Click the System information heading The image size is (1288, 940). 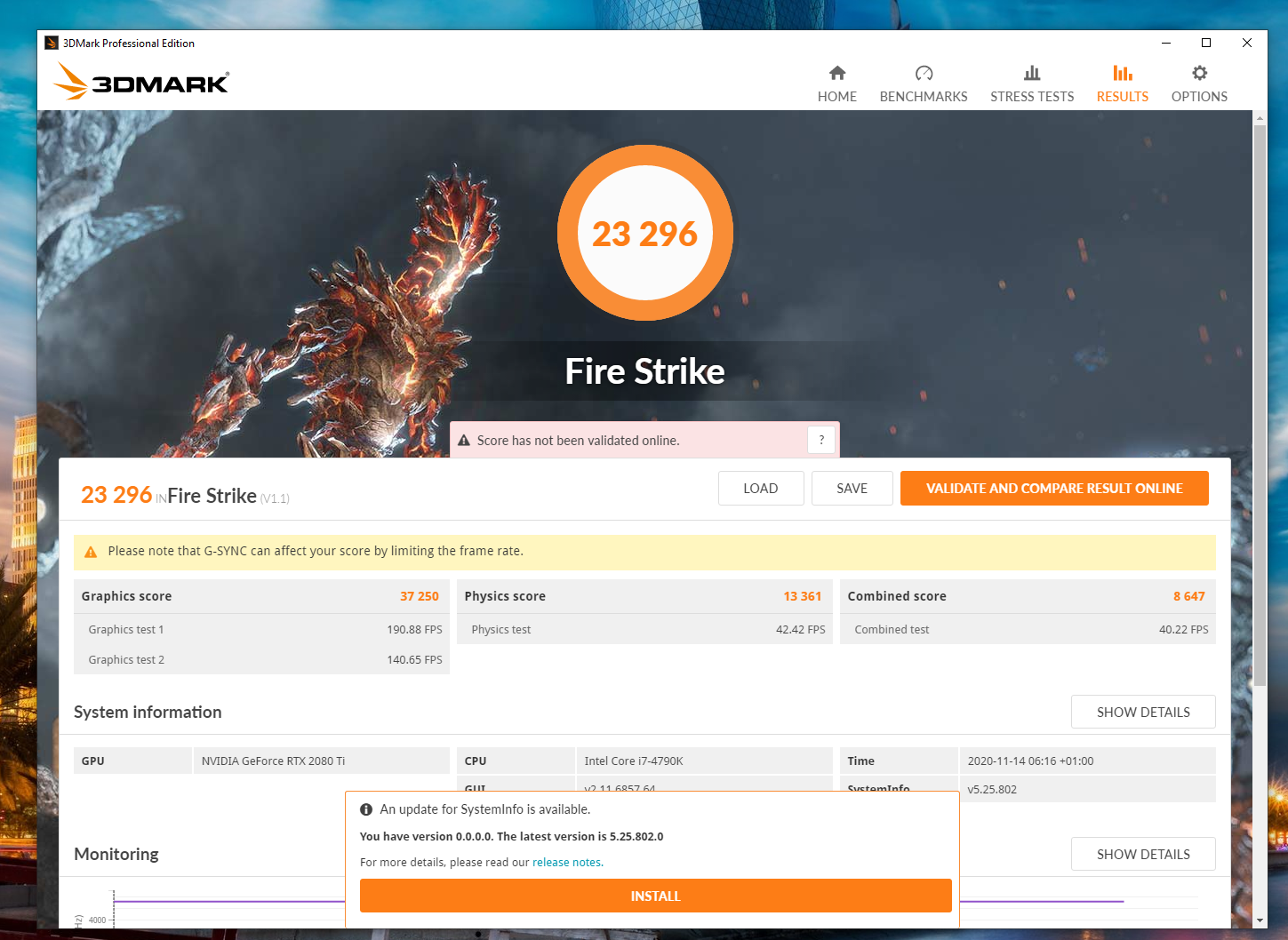pyautogui.click(x=148, y=713)
